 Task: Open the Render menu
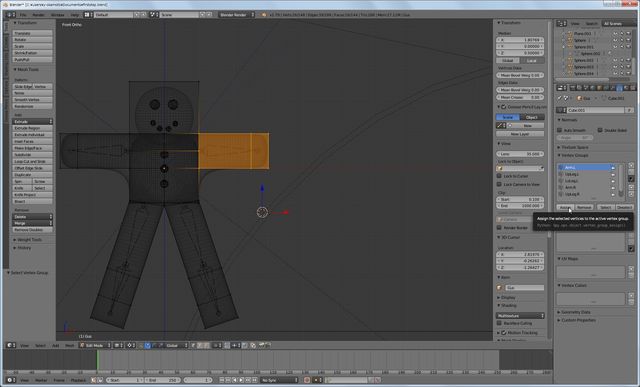coord(39,15)
